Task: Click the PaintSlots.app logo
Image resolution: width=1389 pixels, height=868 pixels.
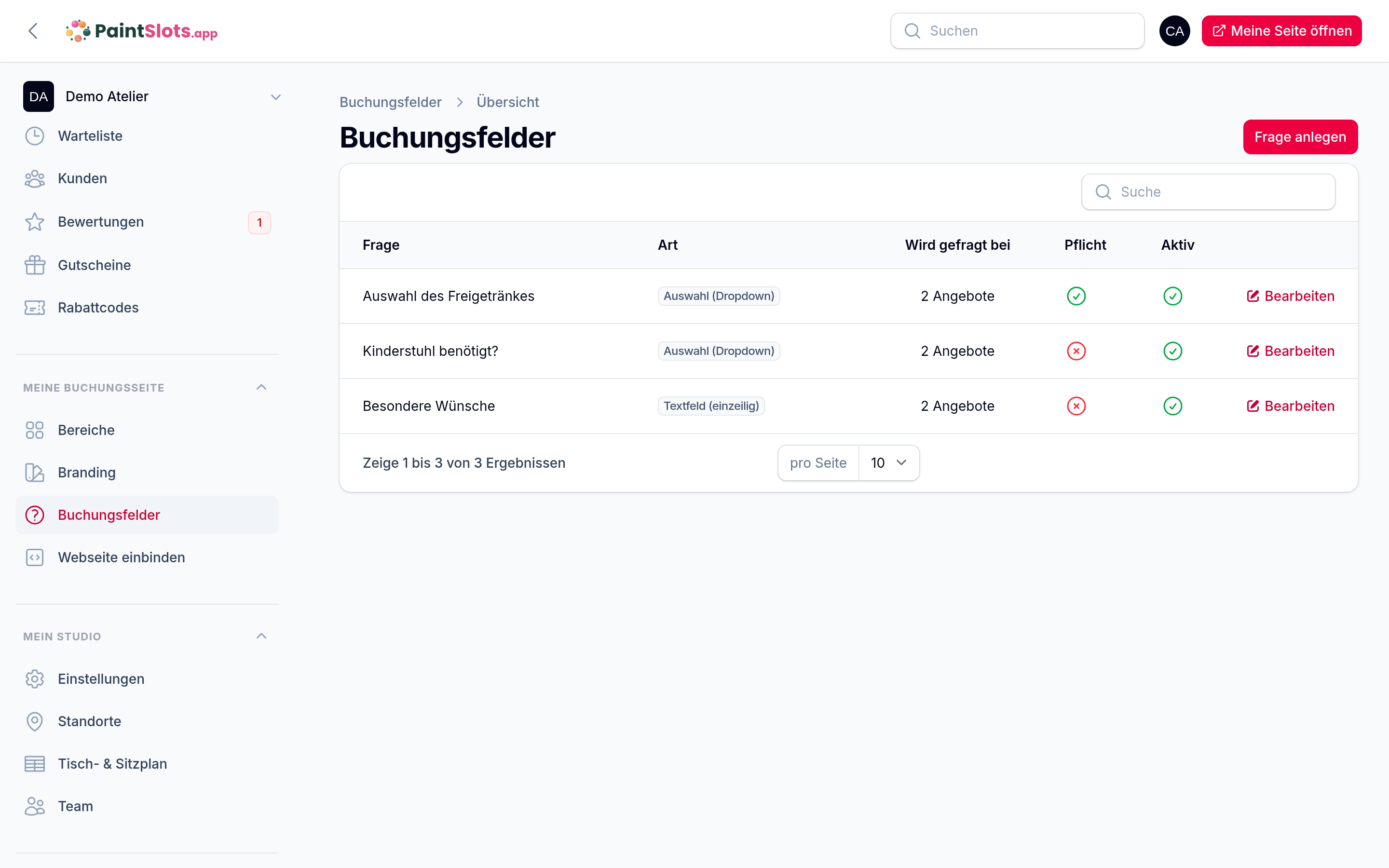Action: tap(142, 31)
